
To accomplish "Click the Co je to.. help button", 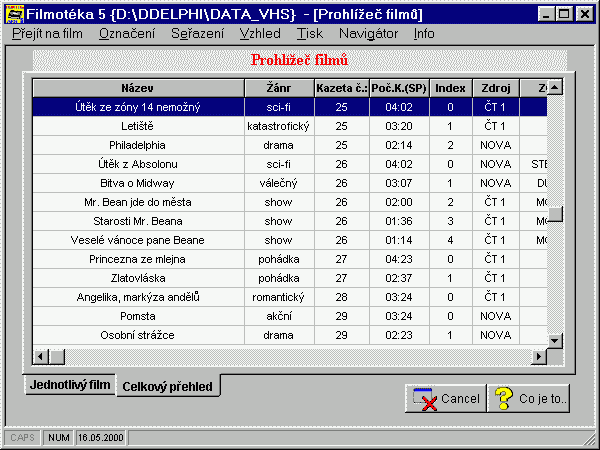I will click(x=531, y=398).
